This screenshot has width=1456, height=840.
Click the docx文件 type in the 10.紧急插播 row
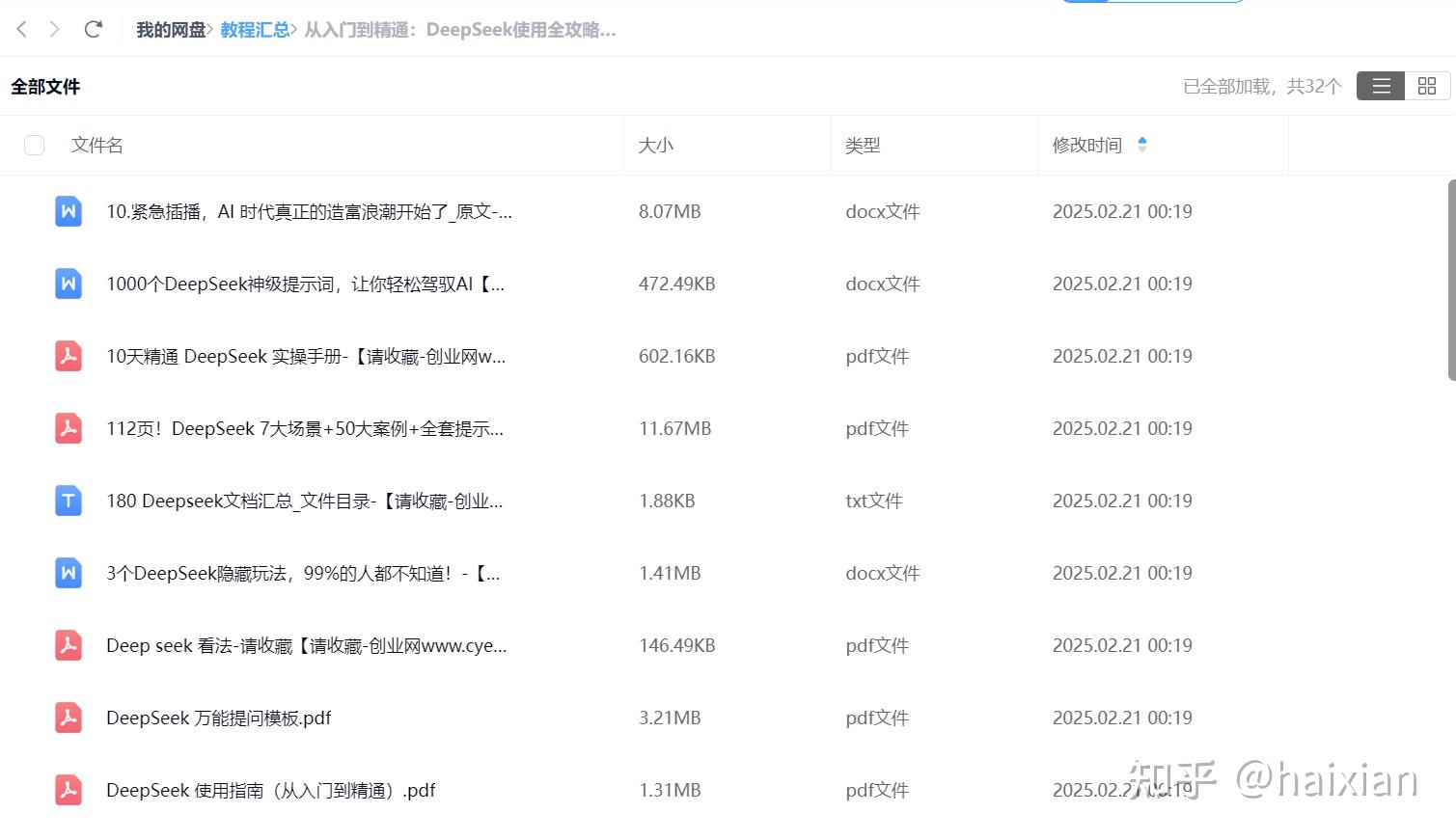tap(883, 211)
